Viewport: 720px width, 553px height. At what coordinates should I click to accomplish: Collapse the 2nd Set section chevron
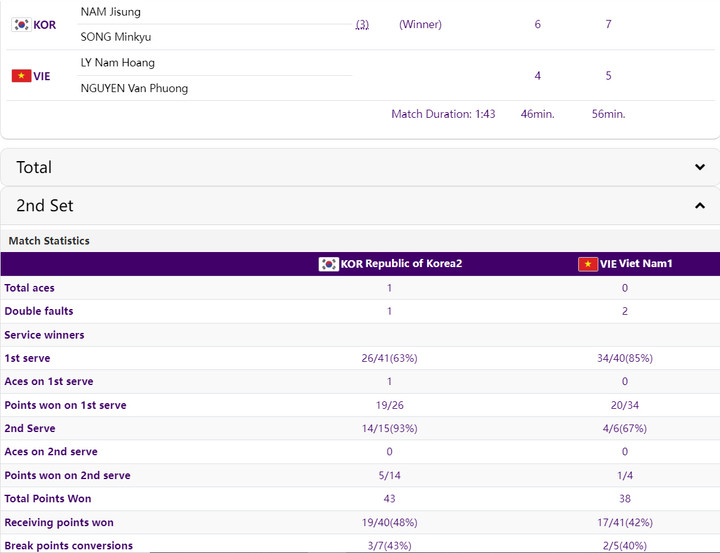click(699, 206)
